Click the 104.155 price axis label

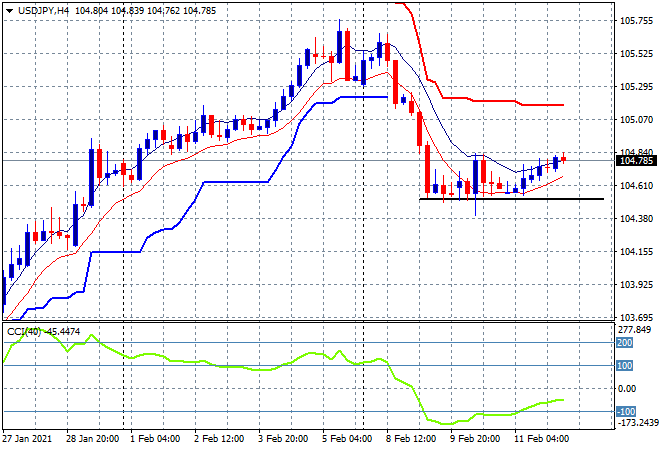click(x=636, y=252)
